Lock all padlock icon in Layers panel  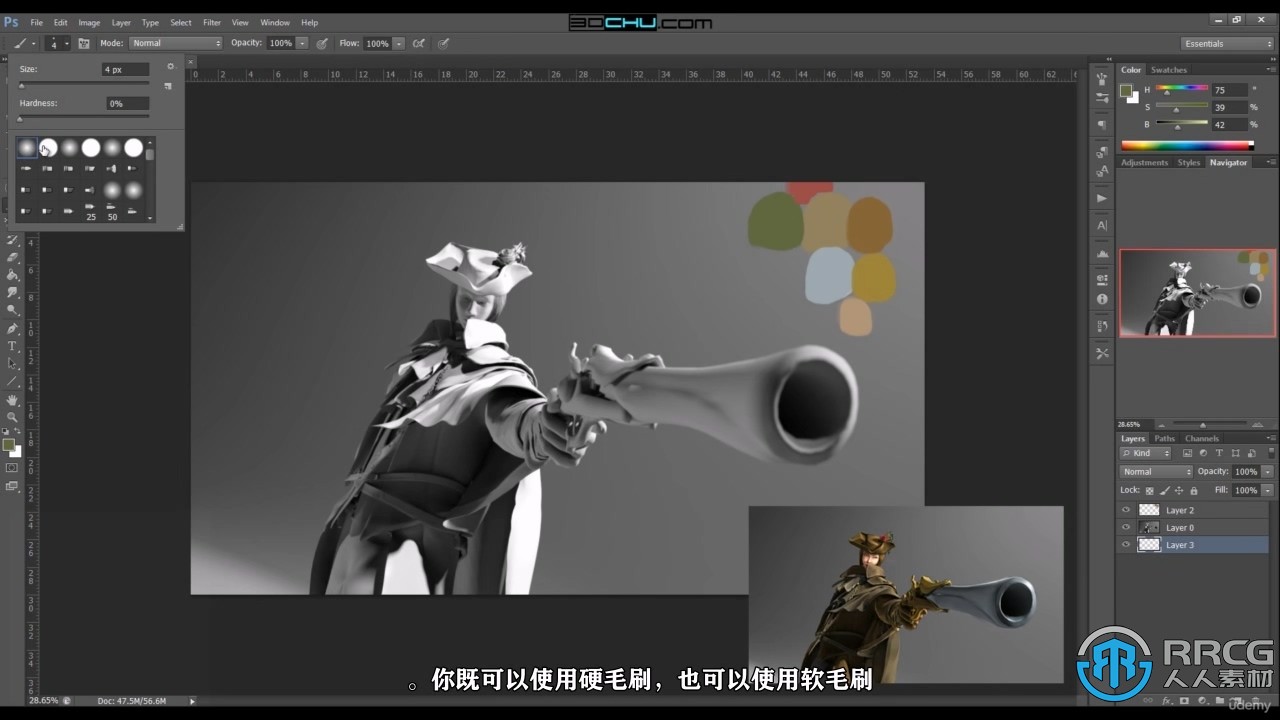tap(1194, 490)
